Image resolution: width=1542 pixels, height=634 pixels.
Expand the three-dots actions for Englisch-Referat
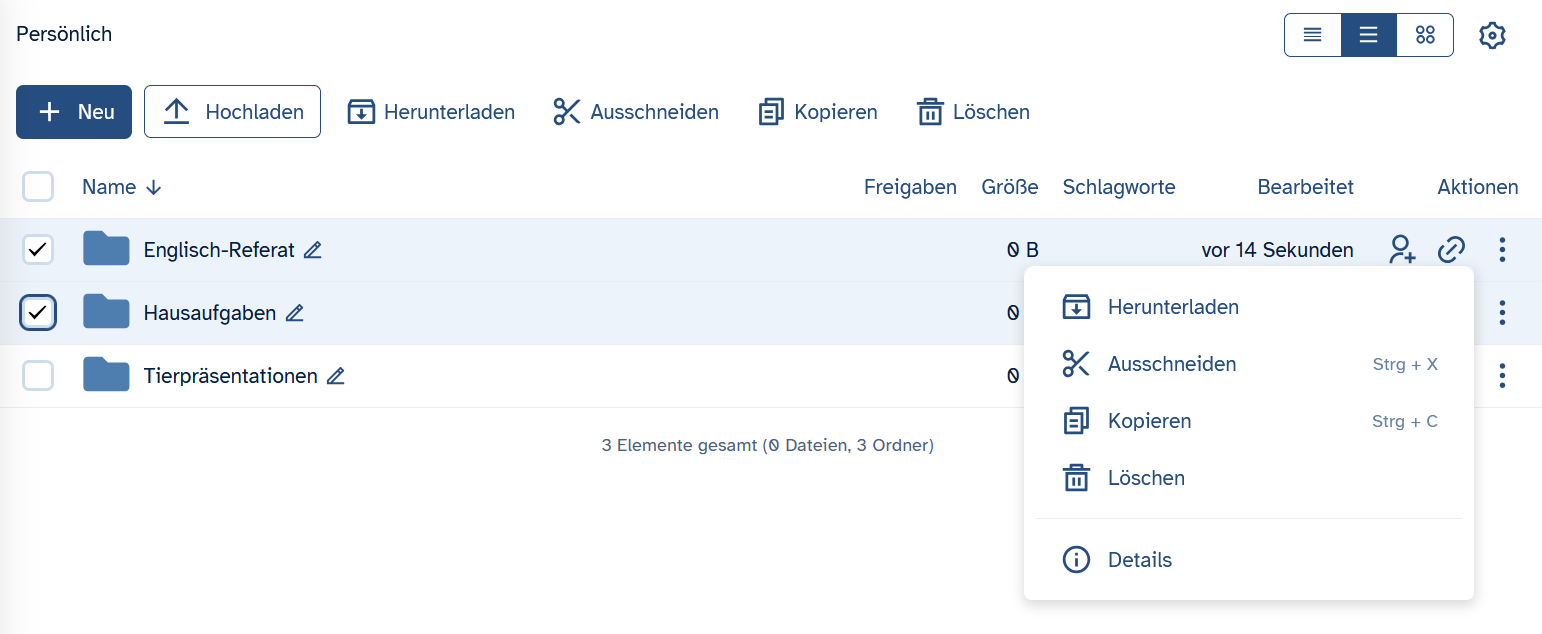(1502, 250)
